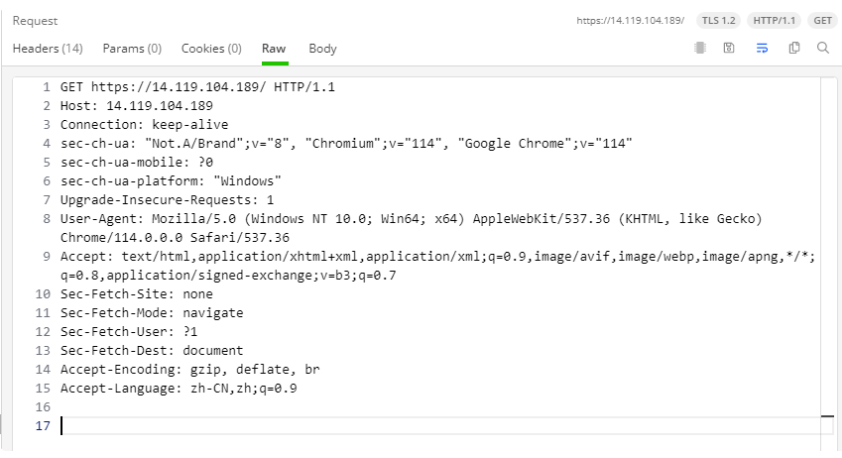The height and width of the screenshot is (458, 842).
Task: Click the sec-ch-ua-platform: "Windows" line
Action: [x=171, y=181]
